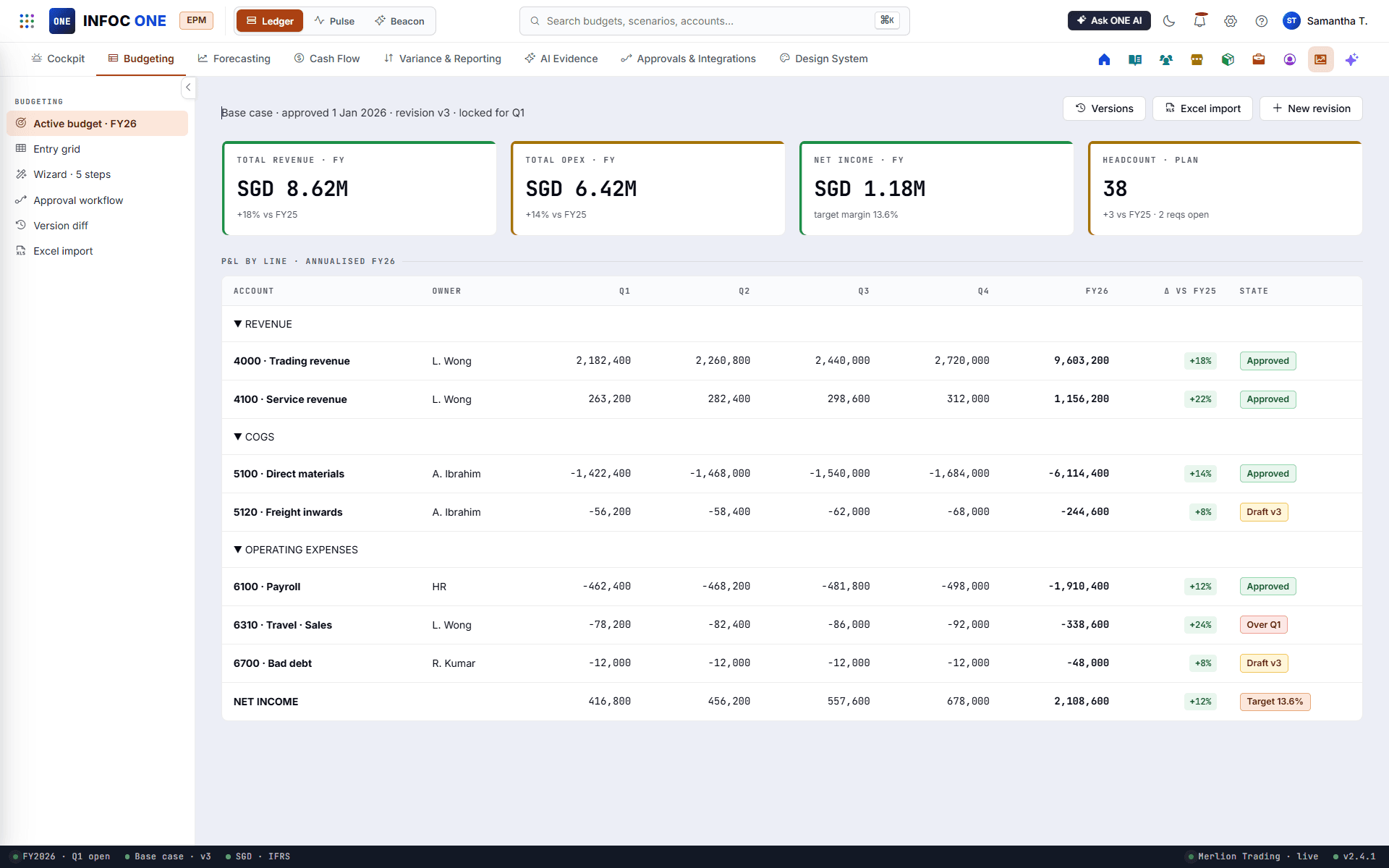
Task: Open Entry grid in sidebar
Action: (98, 149)
